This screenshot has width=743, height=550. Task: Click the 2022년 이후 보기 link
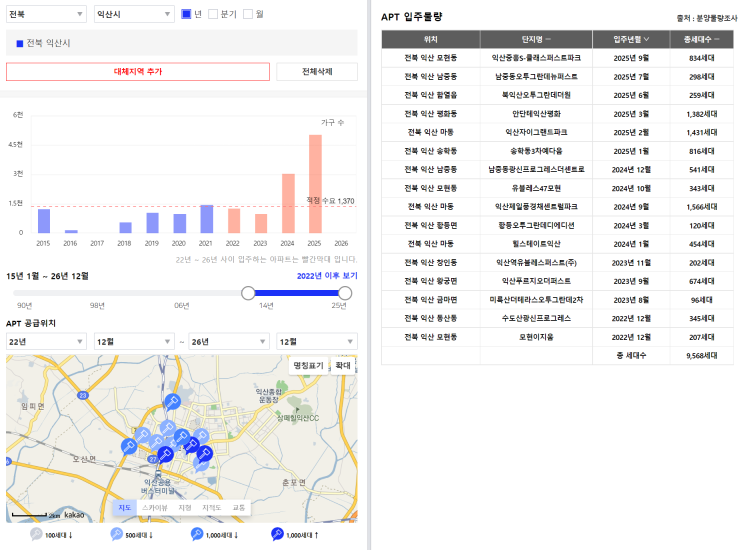327,276
